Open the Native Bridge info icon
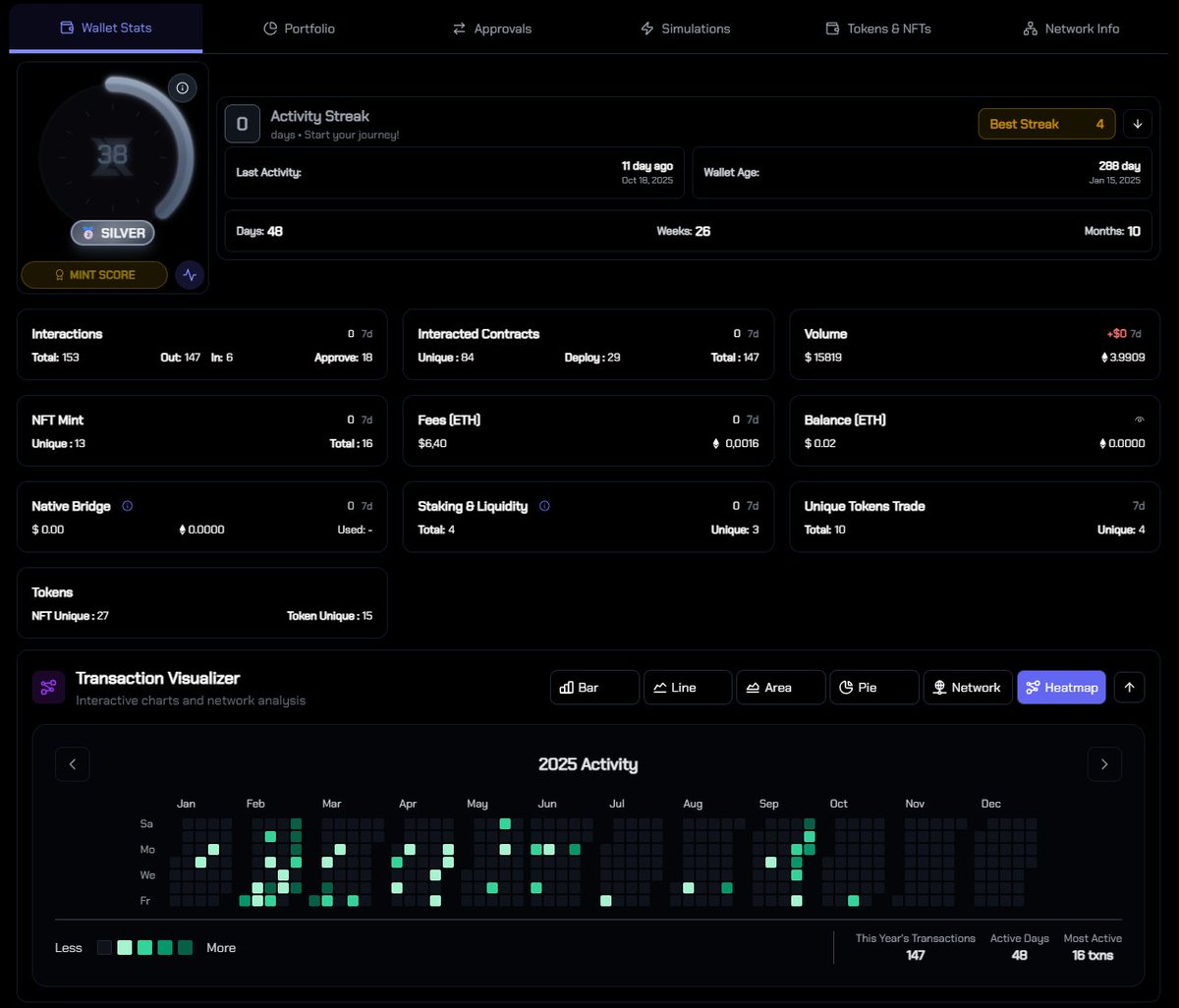 (x=127, y=506)
